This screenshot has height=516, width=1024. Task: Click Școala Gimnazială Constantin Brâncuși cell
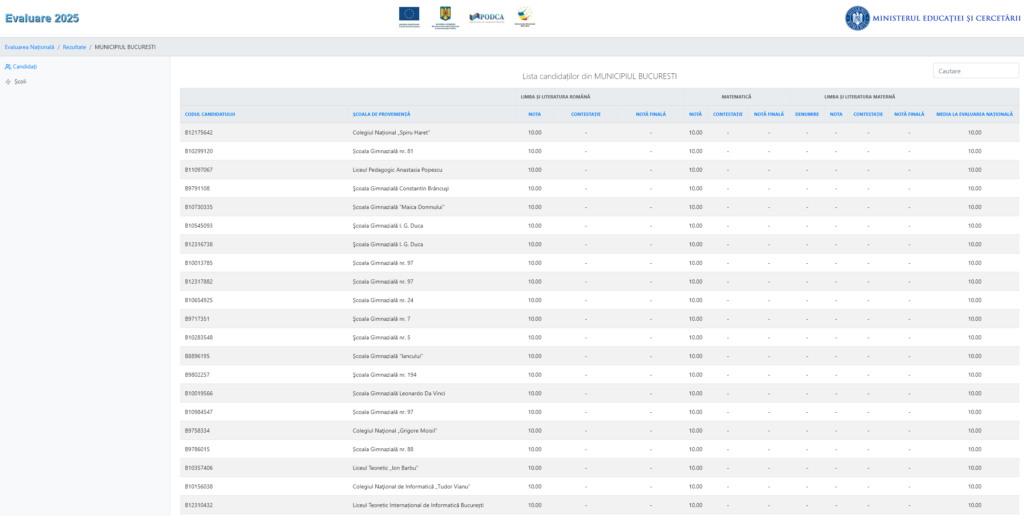(x=400, y=188)
